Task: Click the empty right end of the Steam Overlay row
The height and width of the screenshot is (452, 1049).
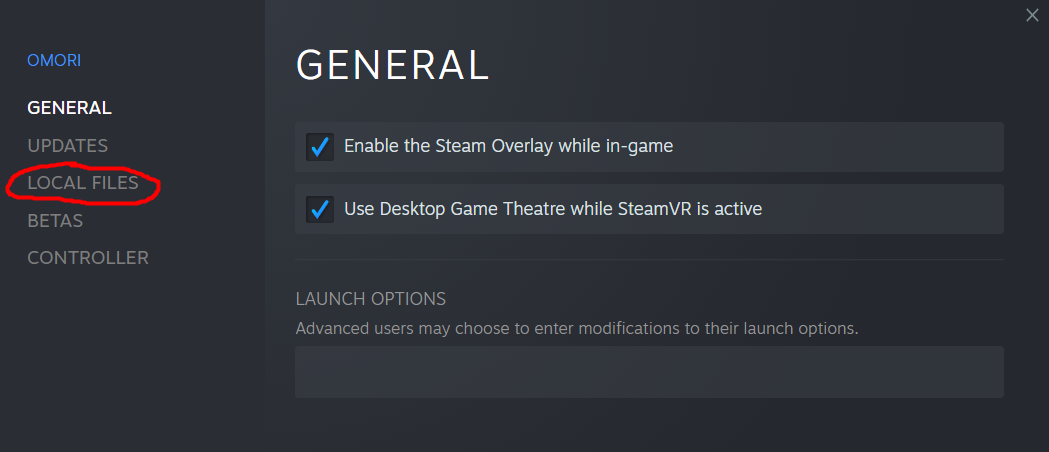Action: [900, 147]
